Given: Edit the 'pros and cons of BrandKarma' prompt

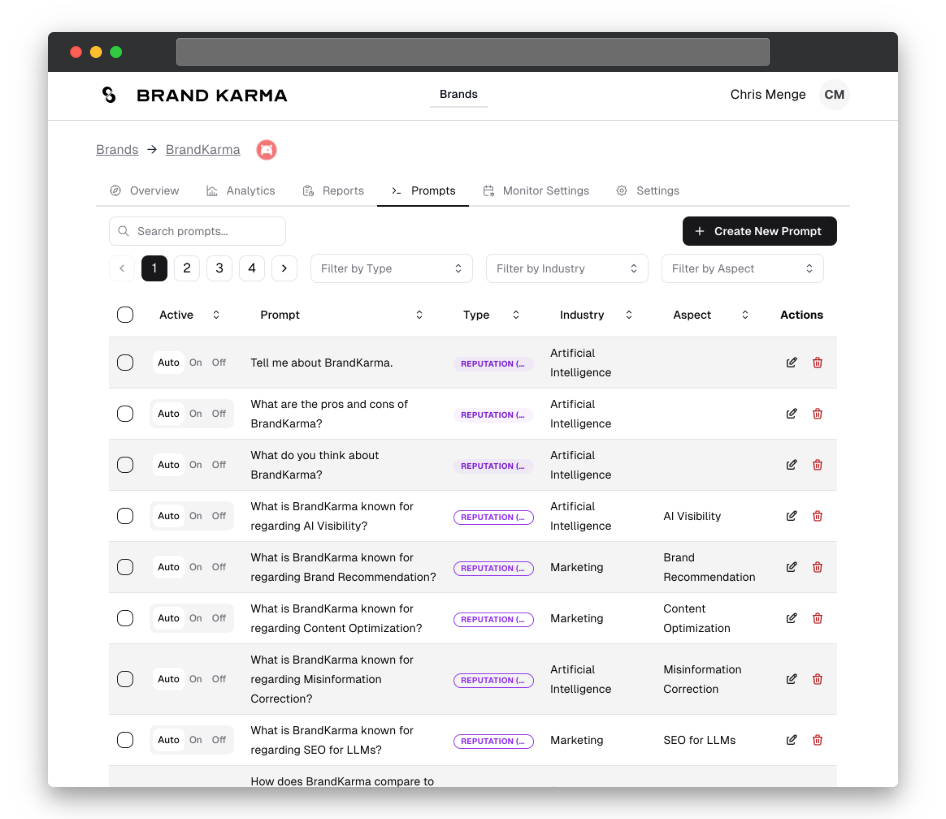Looking at the screenshot, I should (792, 414).
